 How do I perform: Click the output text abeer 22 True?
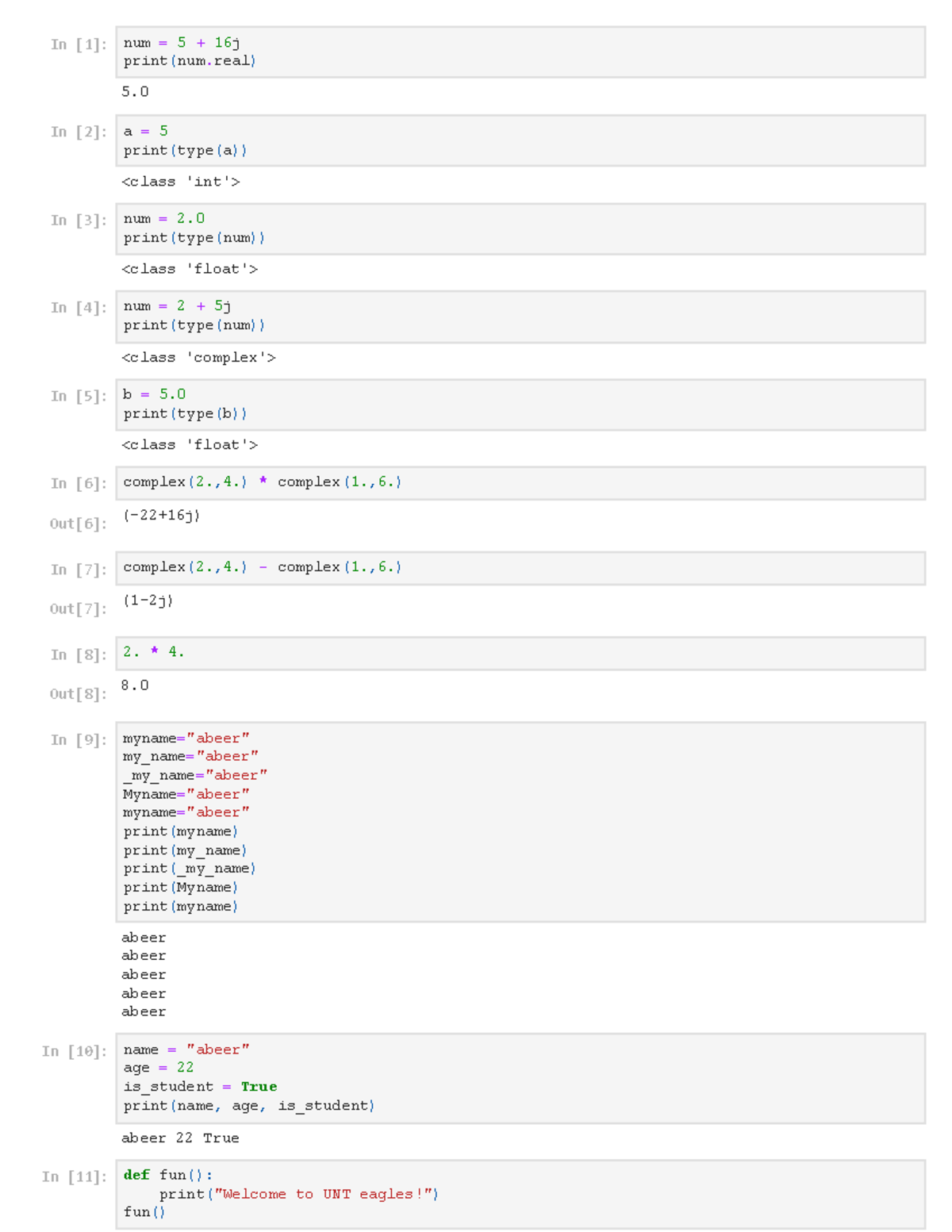click(180, 1138)
